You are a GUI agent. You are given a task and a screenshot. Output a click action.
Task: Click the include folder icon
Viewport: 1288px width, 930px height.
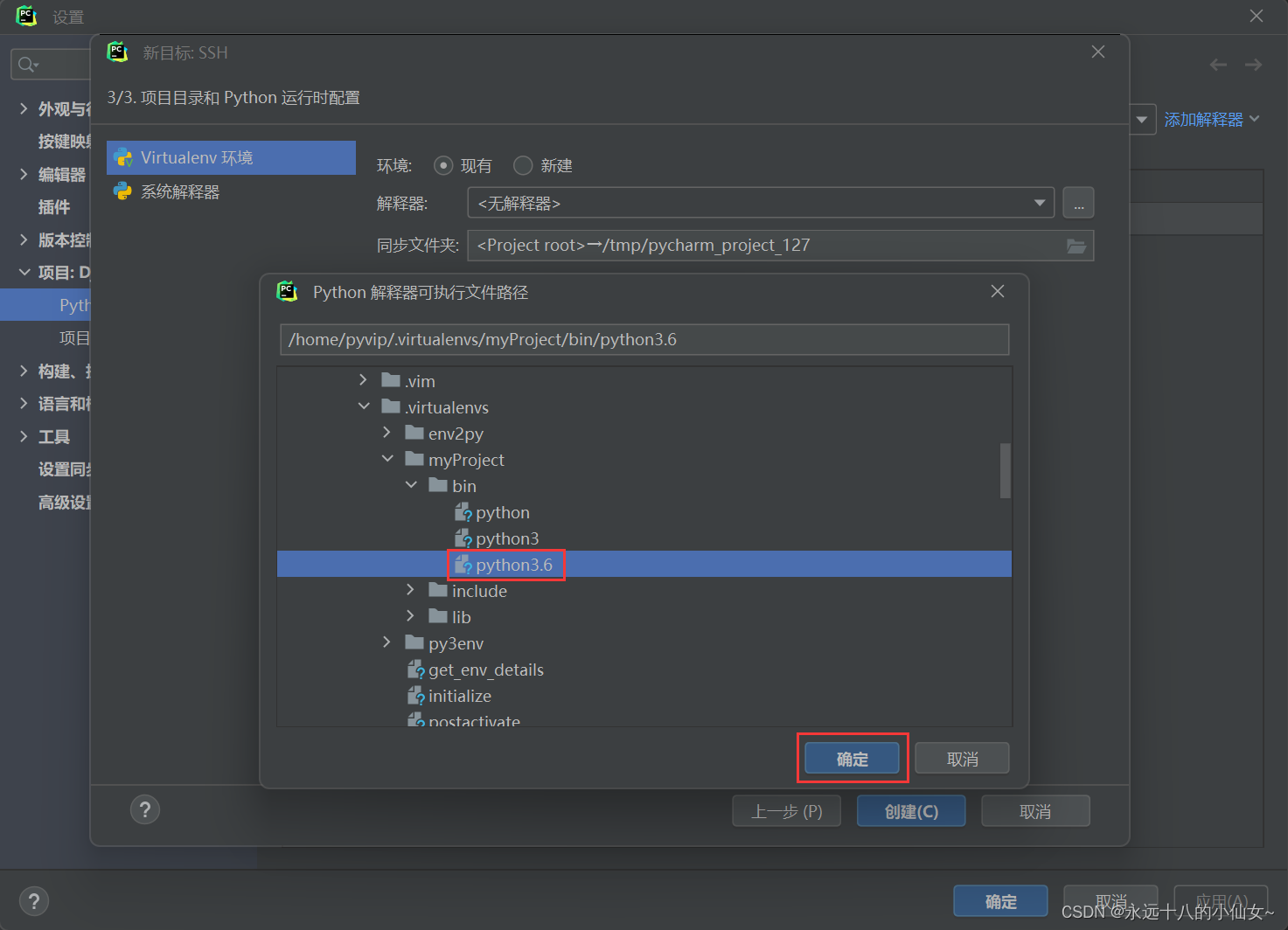(438, 590)
